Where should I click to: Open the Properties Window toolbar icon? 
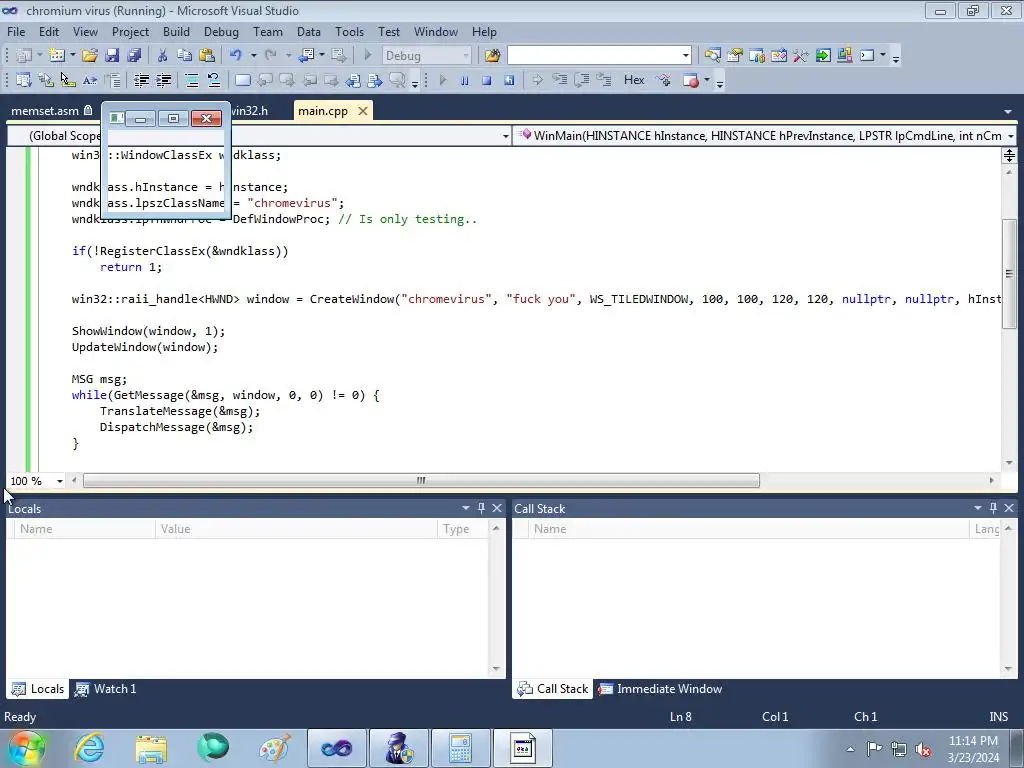(x=735, y=56)
